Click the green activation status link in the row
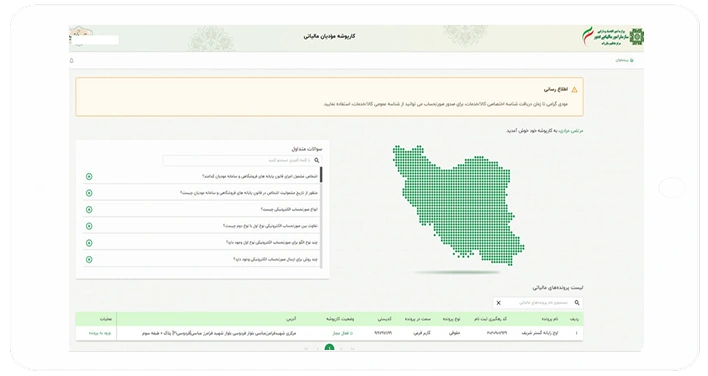The width and height of the screenshot is (708, 376). point(343,333)
